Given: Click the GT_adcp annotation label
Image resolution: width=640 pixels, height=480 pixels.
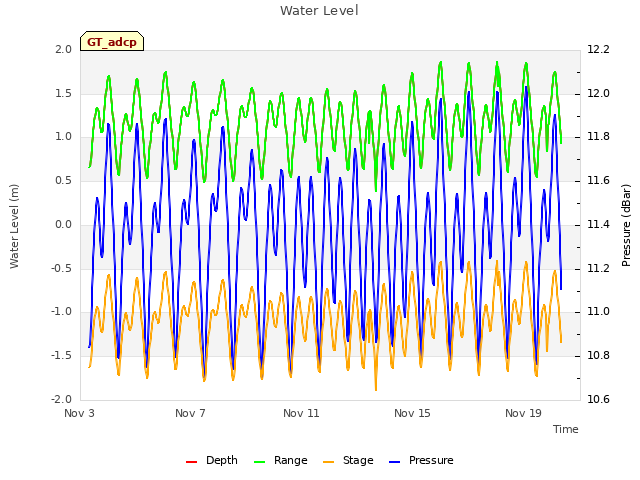Looking at the screenshot, I should [112, 42].
